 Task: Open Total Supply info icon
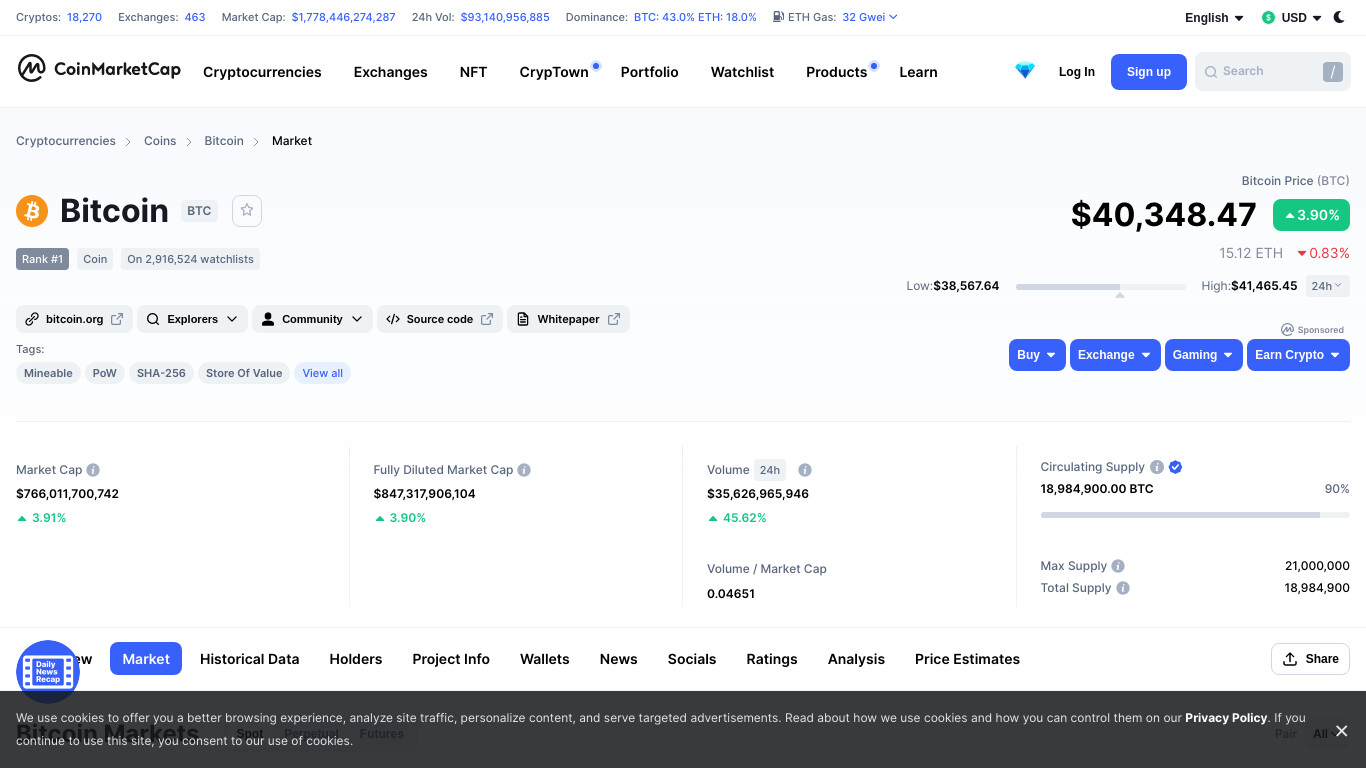(1123, 588)
